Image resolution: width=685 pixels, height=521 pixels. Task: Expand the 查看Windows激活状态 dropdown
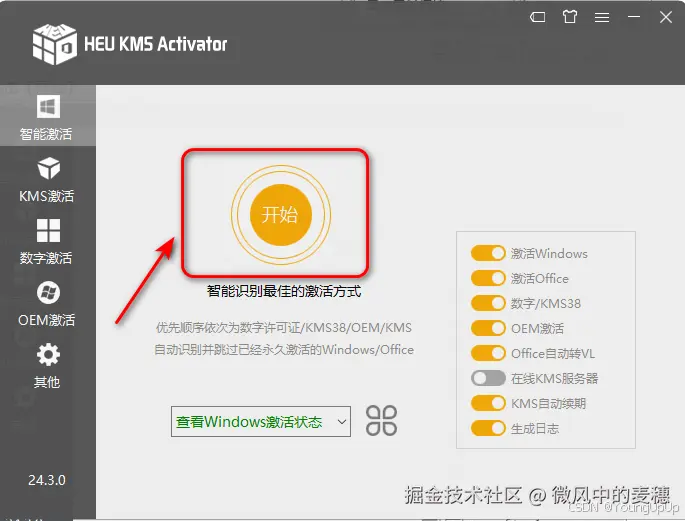[x=261, y=421]
